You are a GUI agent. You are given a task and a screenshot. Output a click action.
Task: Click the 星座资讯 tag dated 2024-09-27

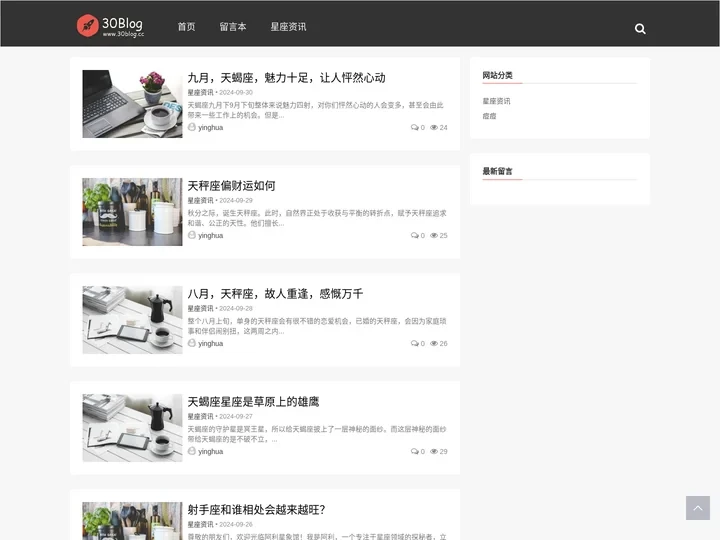pos(201,416)
